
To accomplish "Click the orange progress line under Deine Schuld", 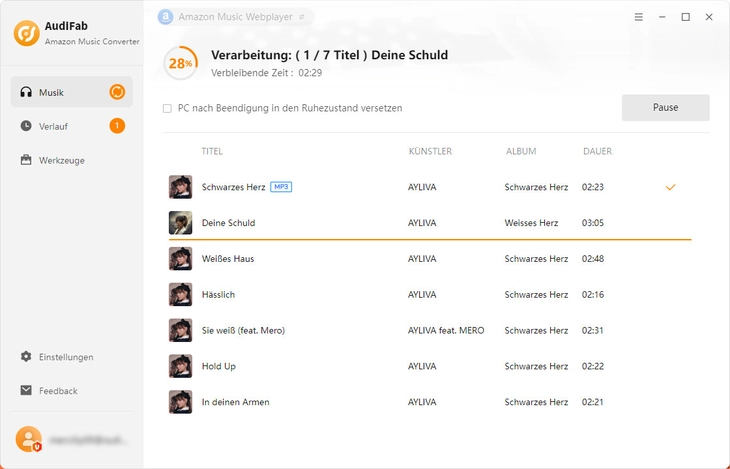I will (430, 239).
